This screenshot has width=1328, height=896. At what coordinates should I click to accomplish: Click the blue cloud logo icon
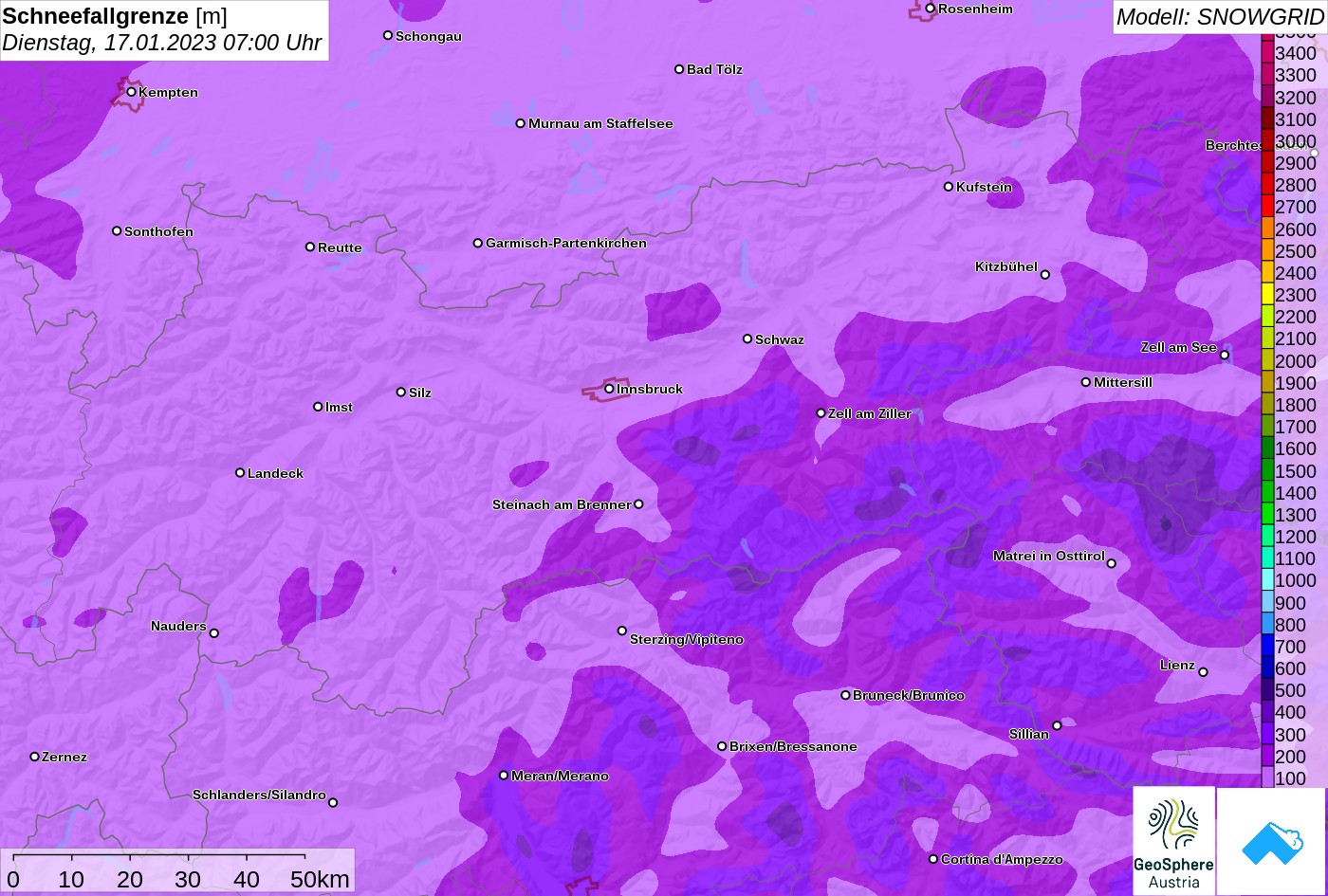[1271, 841]
